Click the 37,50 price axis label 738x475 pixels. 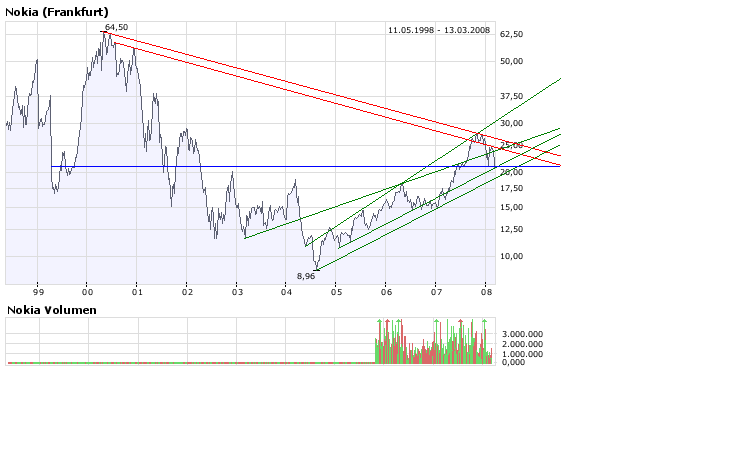[512, 96]
